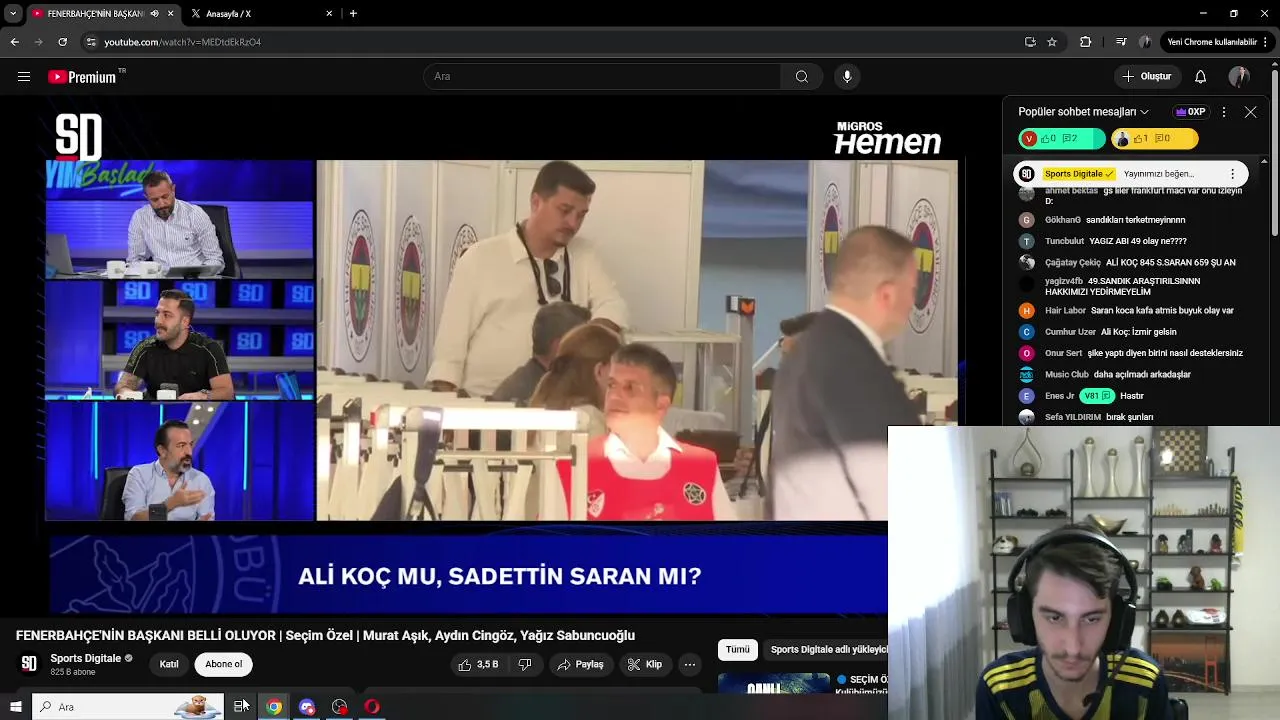The height and width of the screenshot is (720, 1280).
Task: Select the Tümü filter chip
Action: point(738,650)
